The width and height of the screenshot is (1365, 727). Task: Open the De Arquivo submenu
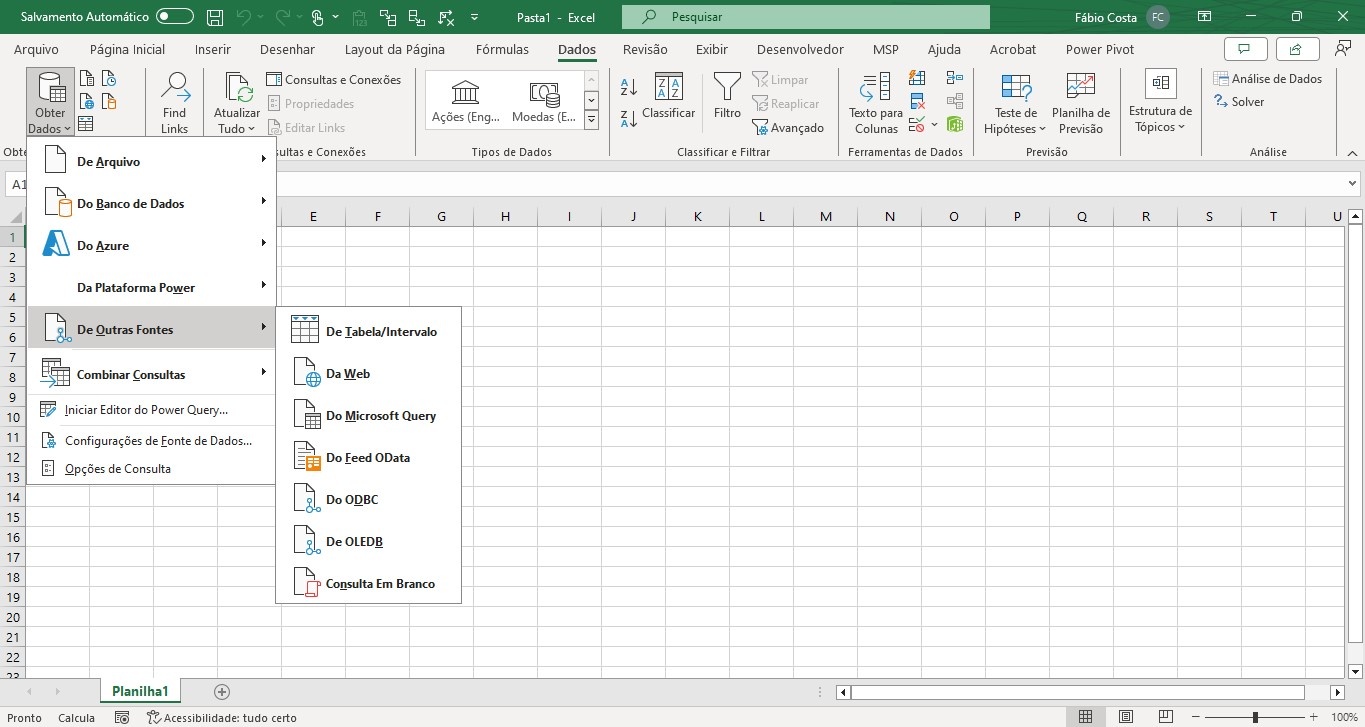pyautogui.click(x=151, y=161)
